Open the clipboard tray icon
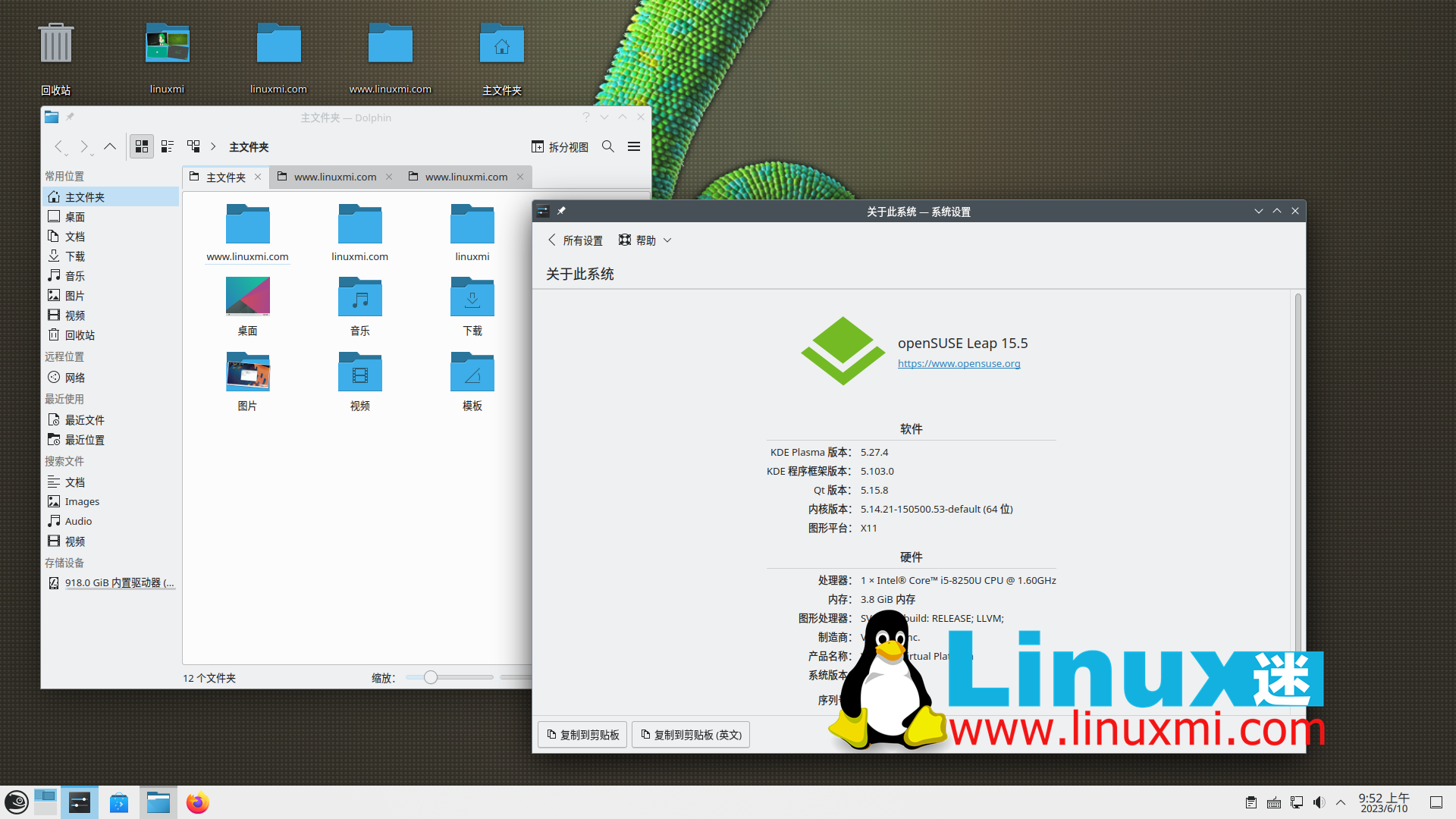 click(x=1251, y=802)
